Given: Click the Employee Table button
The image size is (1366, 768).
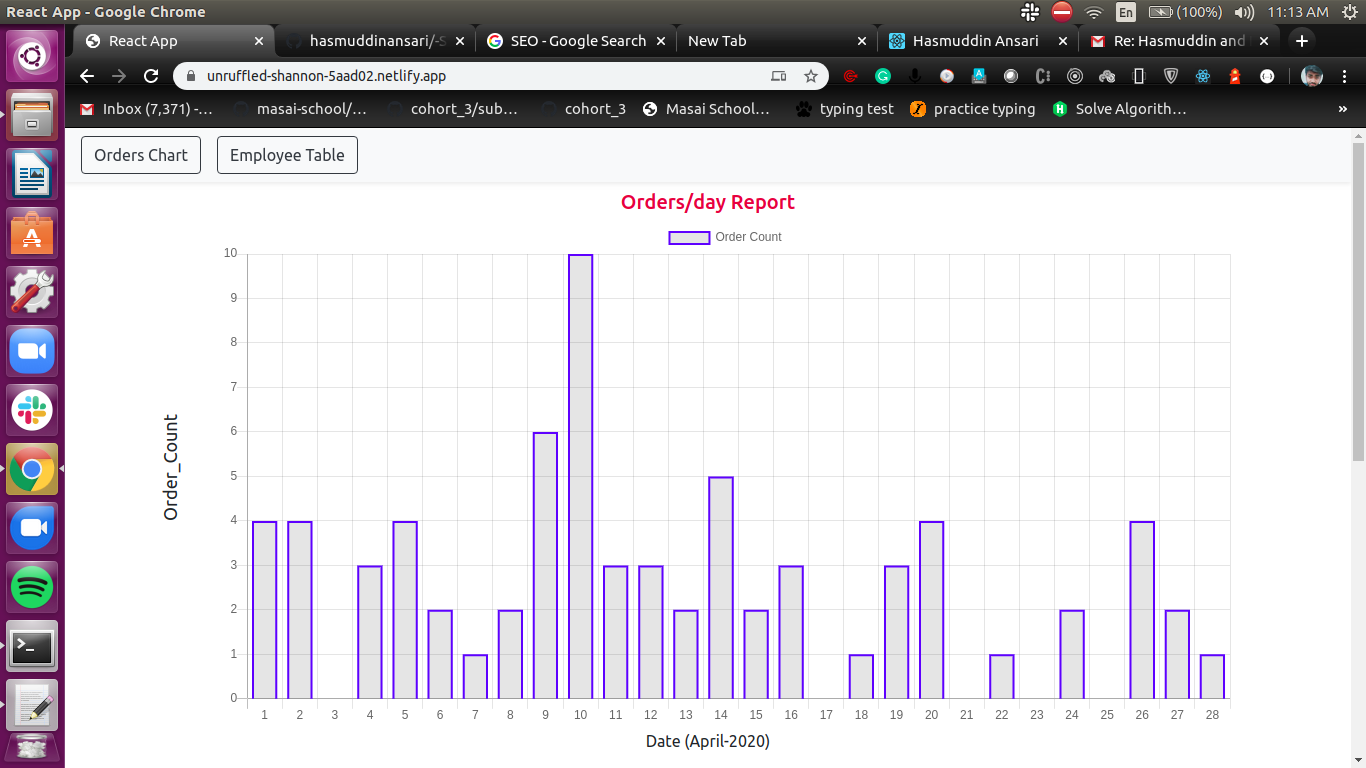Looking at the screenshot, I should point(287,155).
